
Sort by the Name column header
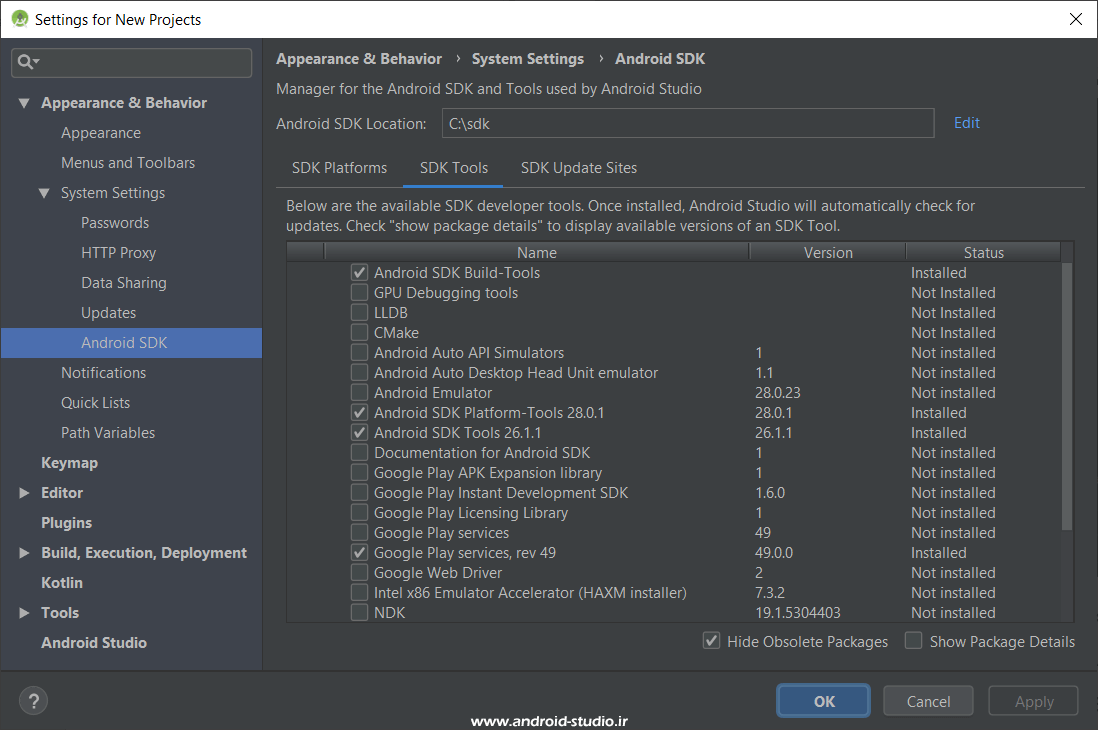point(536,252)
